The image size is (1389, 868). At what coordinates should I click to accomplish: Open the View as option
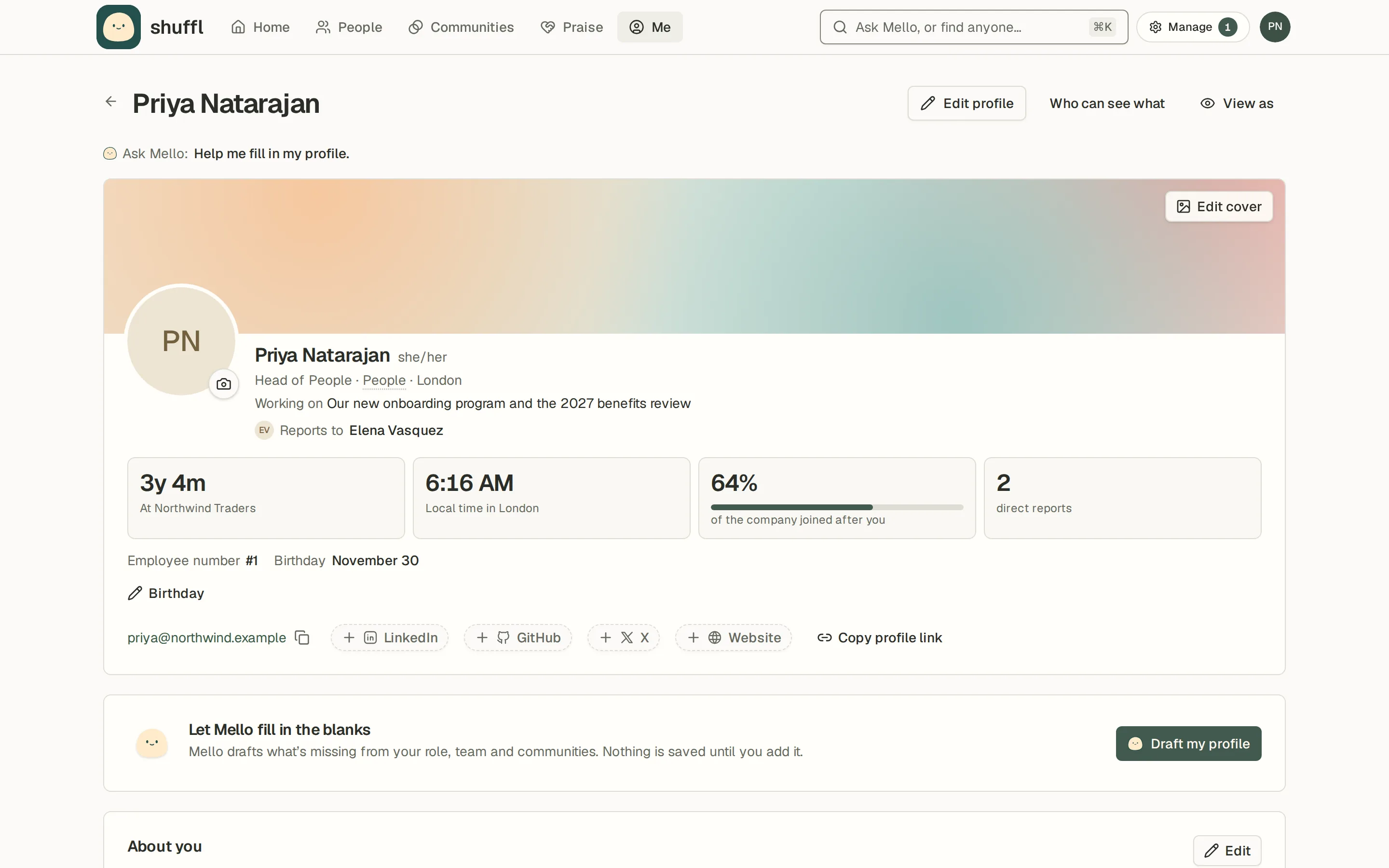pyautogui.click(x=1236, y=103)
